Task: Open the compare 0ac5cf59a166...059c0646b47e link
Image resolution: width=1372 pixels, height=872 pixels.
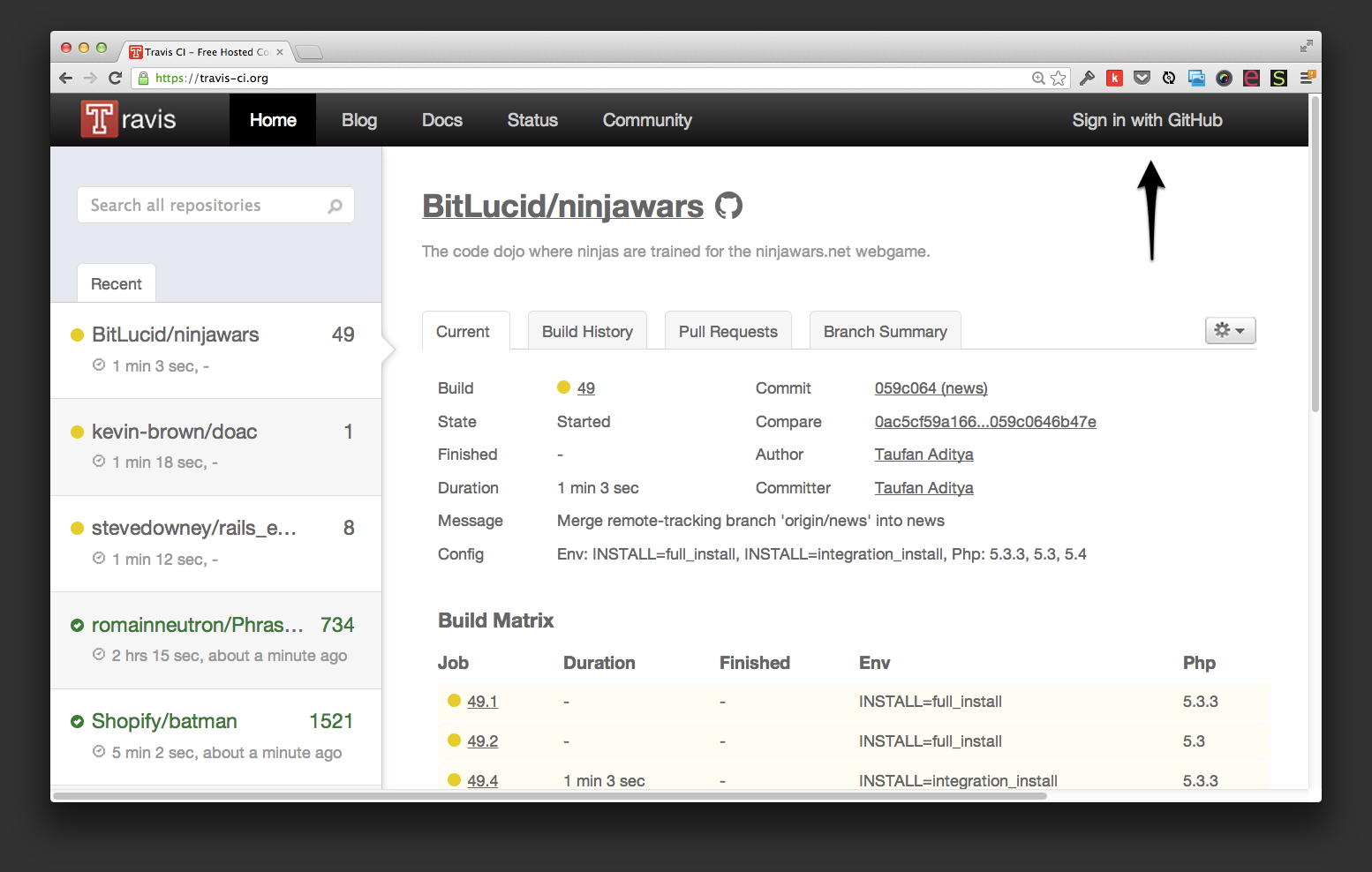Action: [x=985, y=421]
